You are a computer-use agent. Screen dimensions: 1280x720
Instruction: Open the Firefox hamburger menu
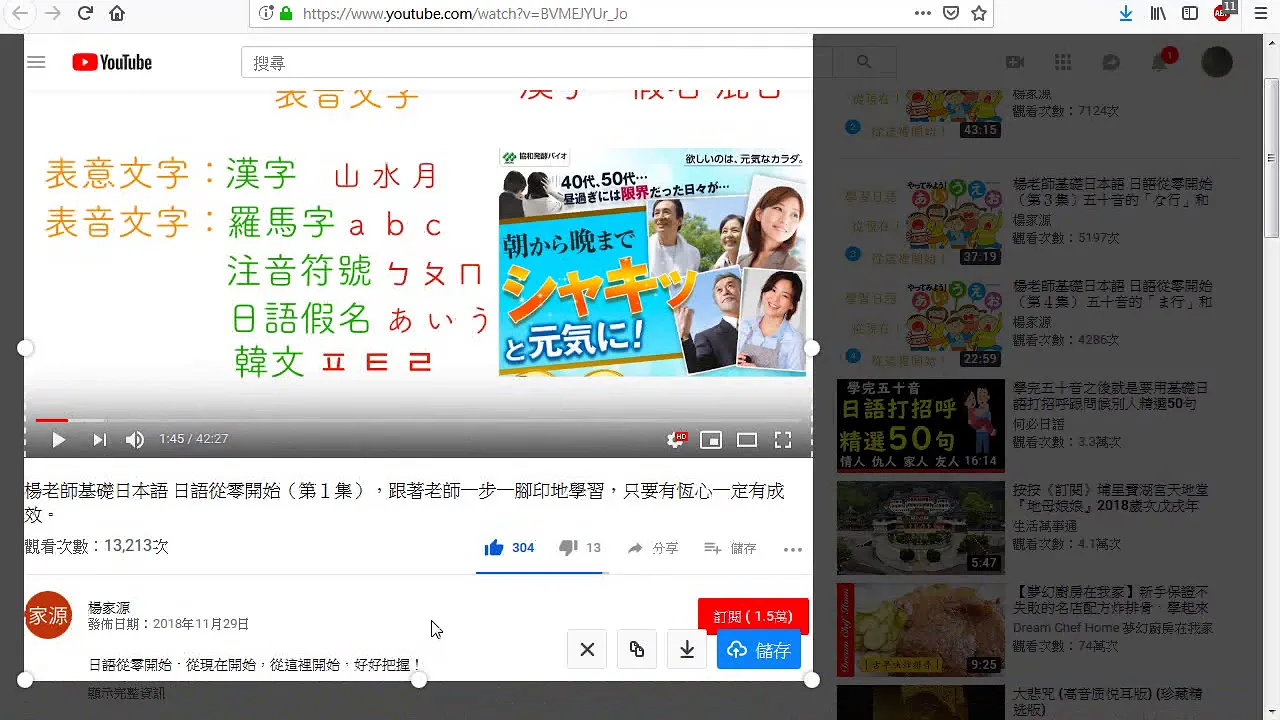[x=1260, y=13]
